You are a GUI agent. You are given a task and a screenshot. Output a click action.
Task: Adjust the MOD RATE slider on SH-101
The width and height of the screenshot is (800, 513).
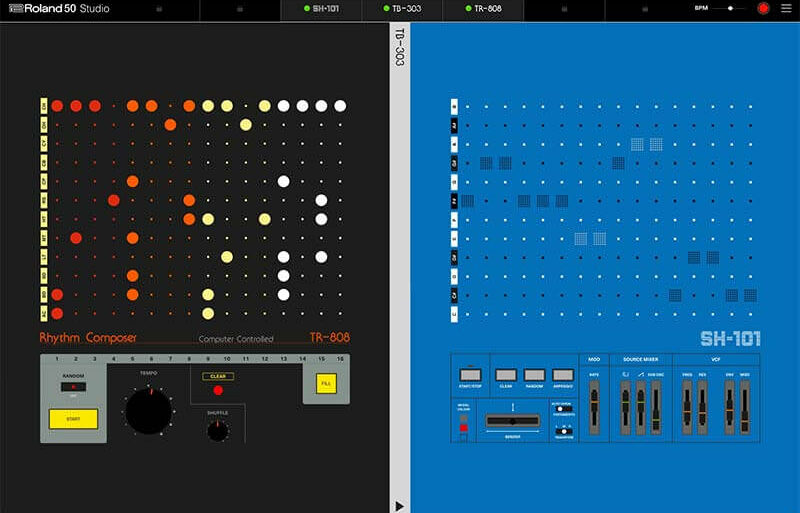[594, 408]
